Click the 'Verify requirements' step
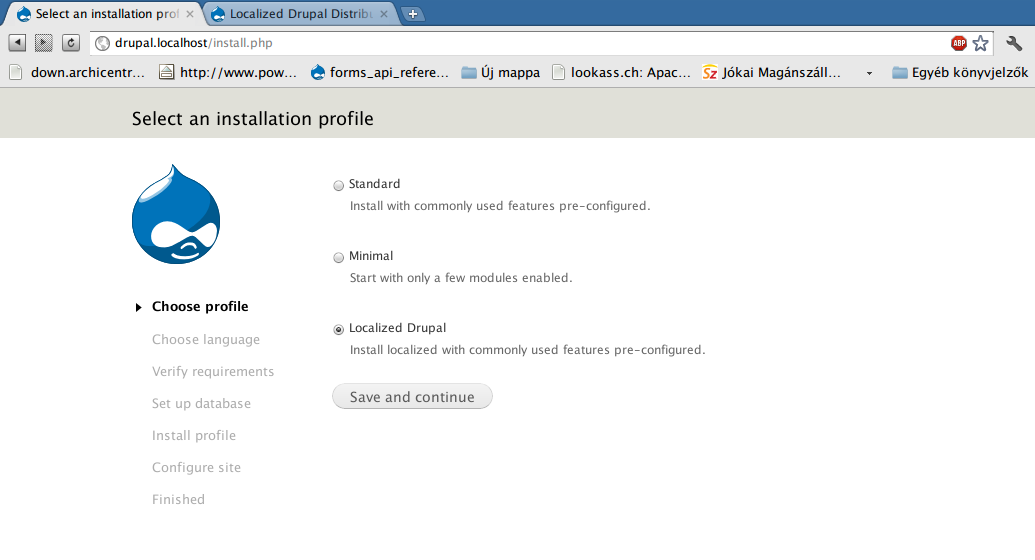Screen dimensions: 1035x560 tap(213, 371)
